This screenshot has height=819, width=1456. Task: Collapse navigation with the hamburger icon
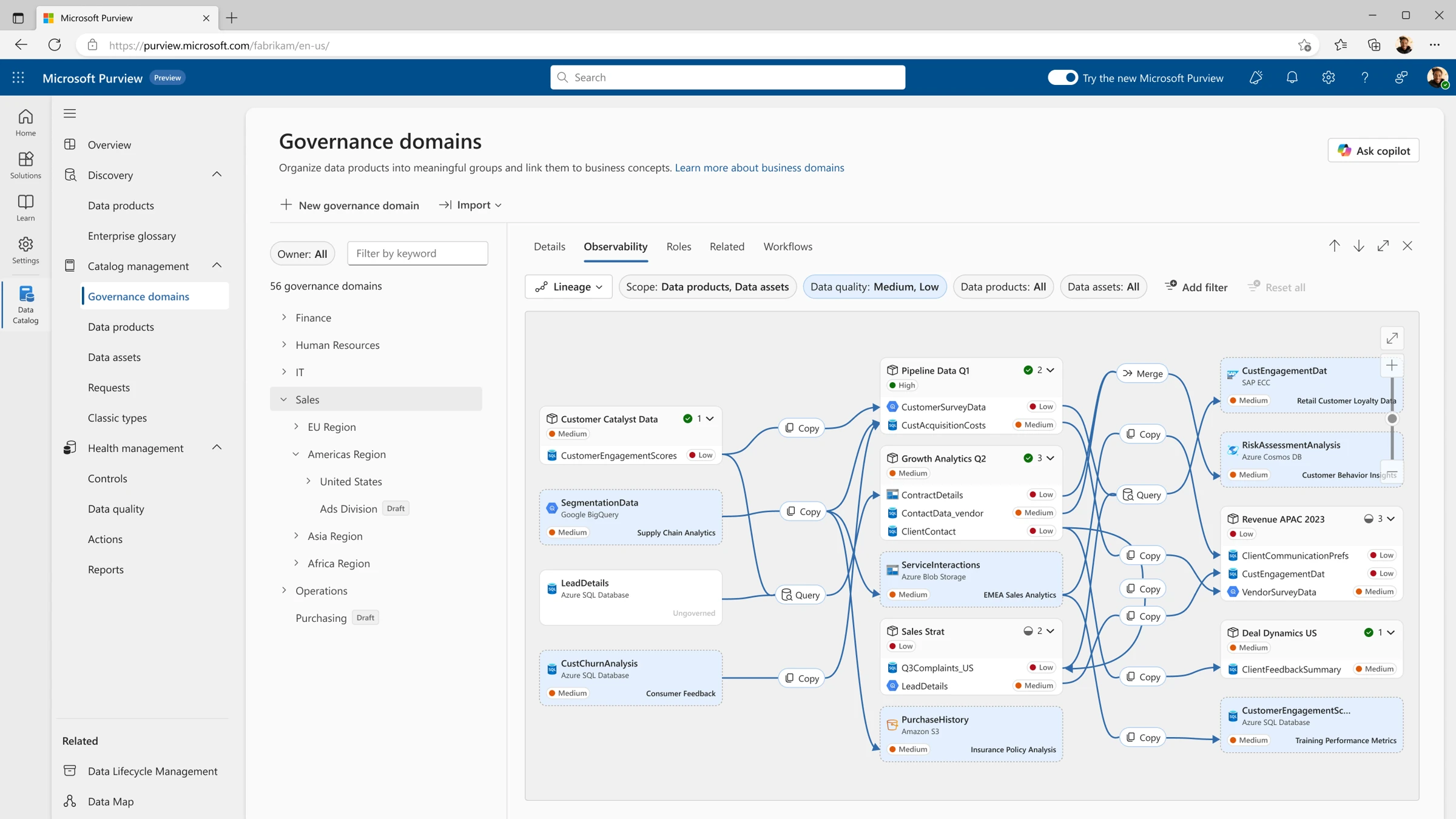point(70,113)
